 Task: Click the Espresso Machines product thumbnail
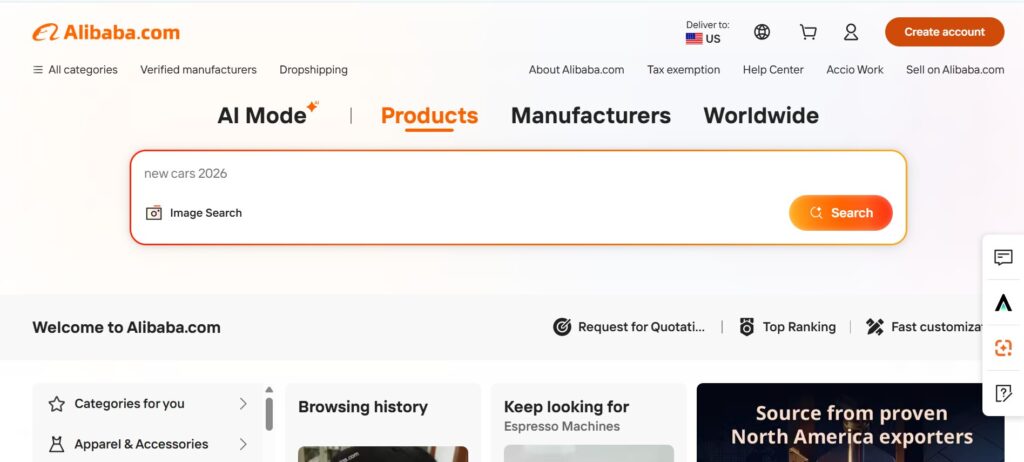[588, 454]
